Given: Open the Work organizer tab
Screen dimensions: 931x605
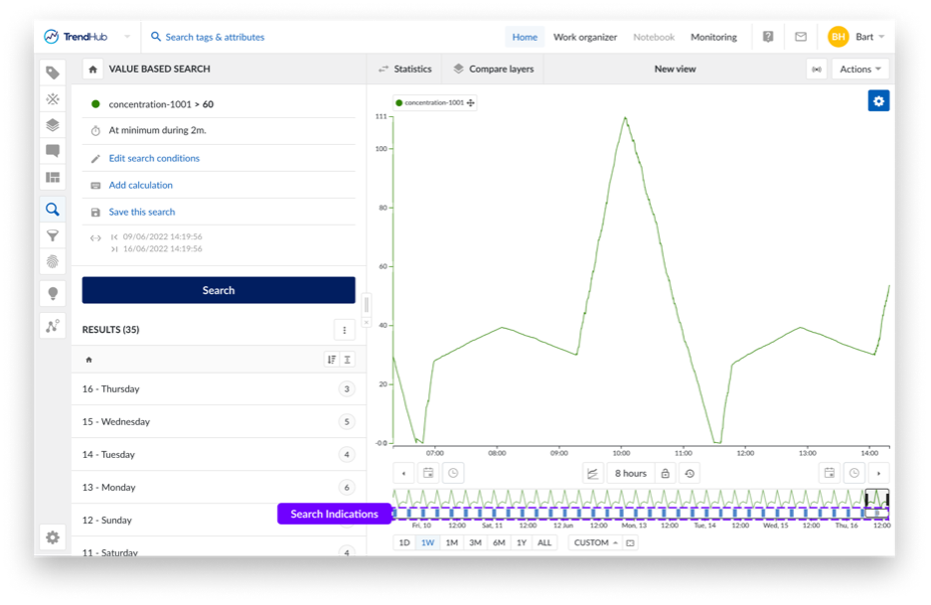Looking at the screenshot, I should click(585, 37).
